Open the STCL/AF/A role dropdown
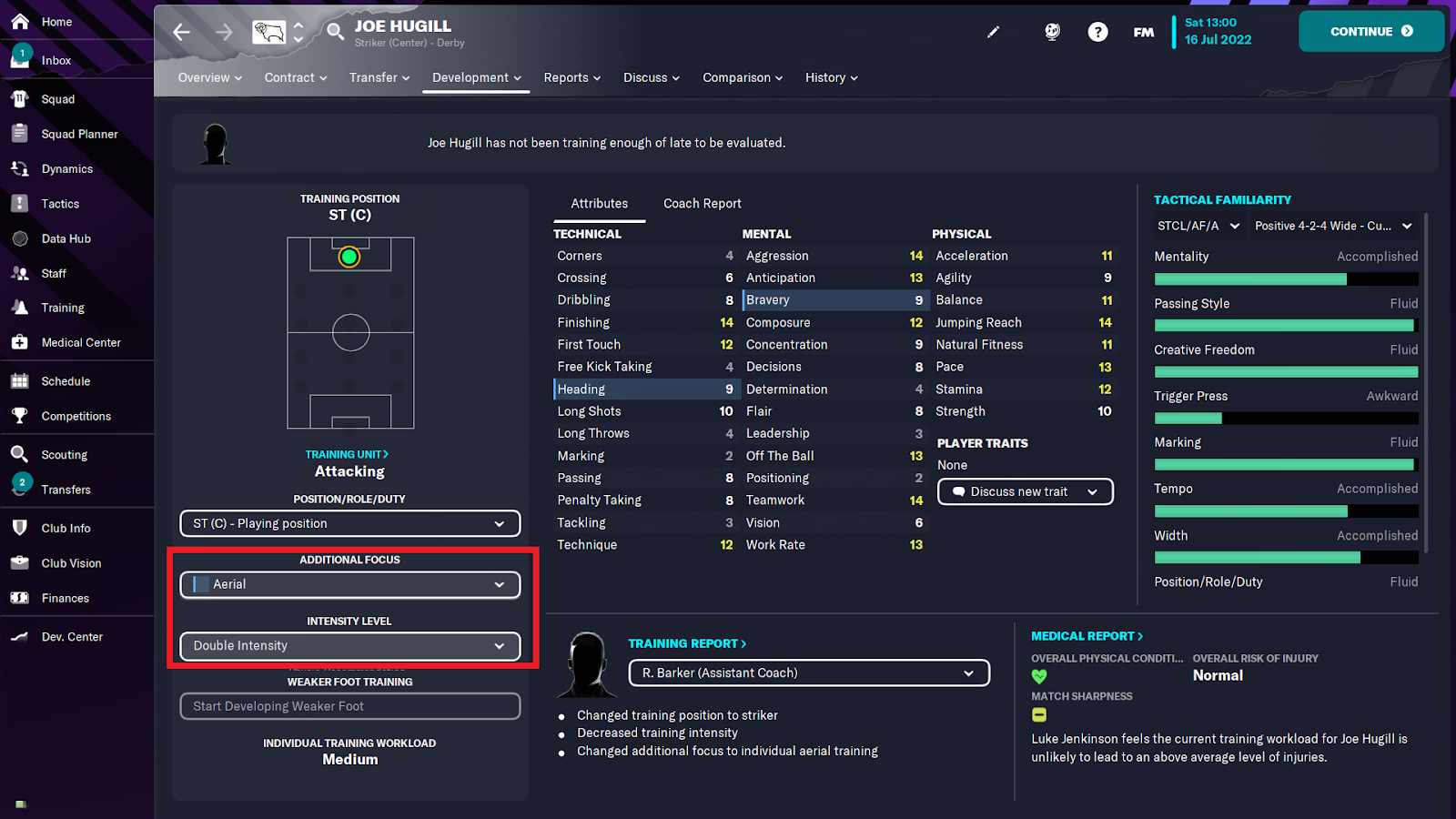Viewport: 1456px width, 819px height. click(1198, 226)
